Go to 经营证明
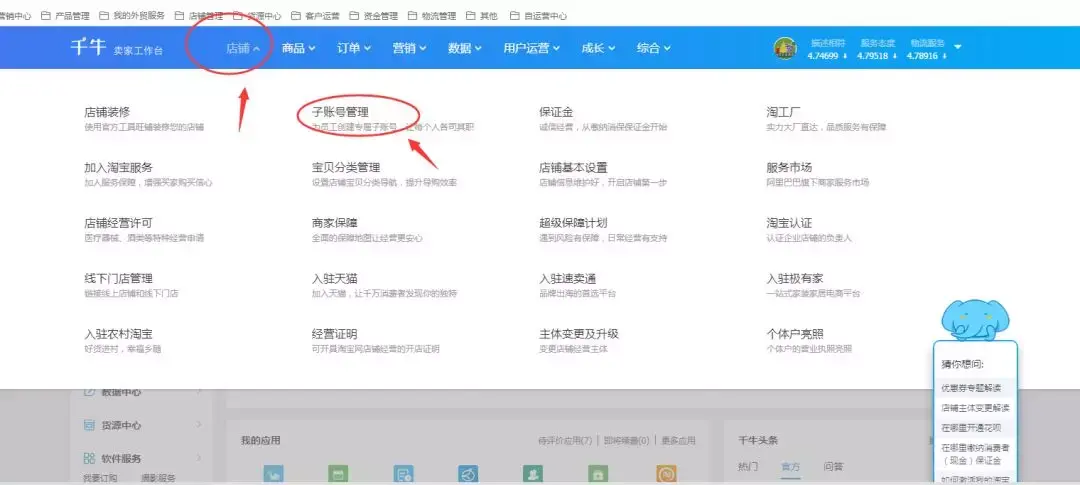 click(x=335, y=334)
